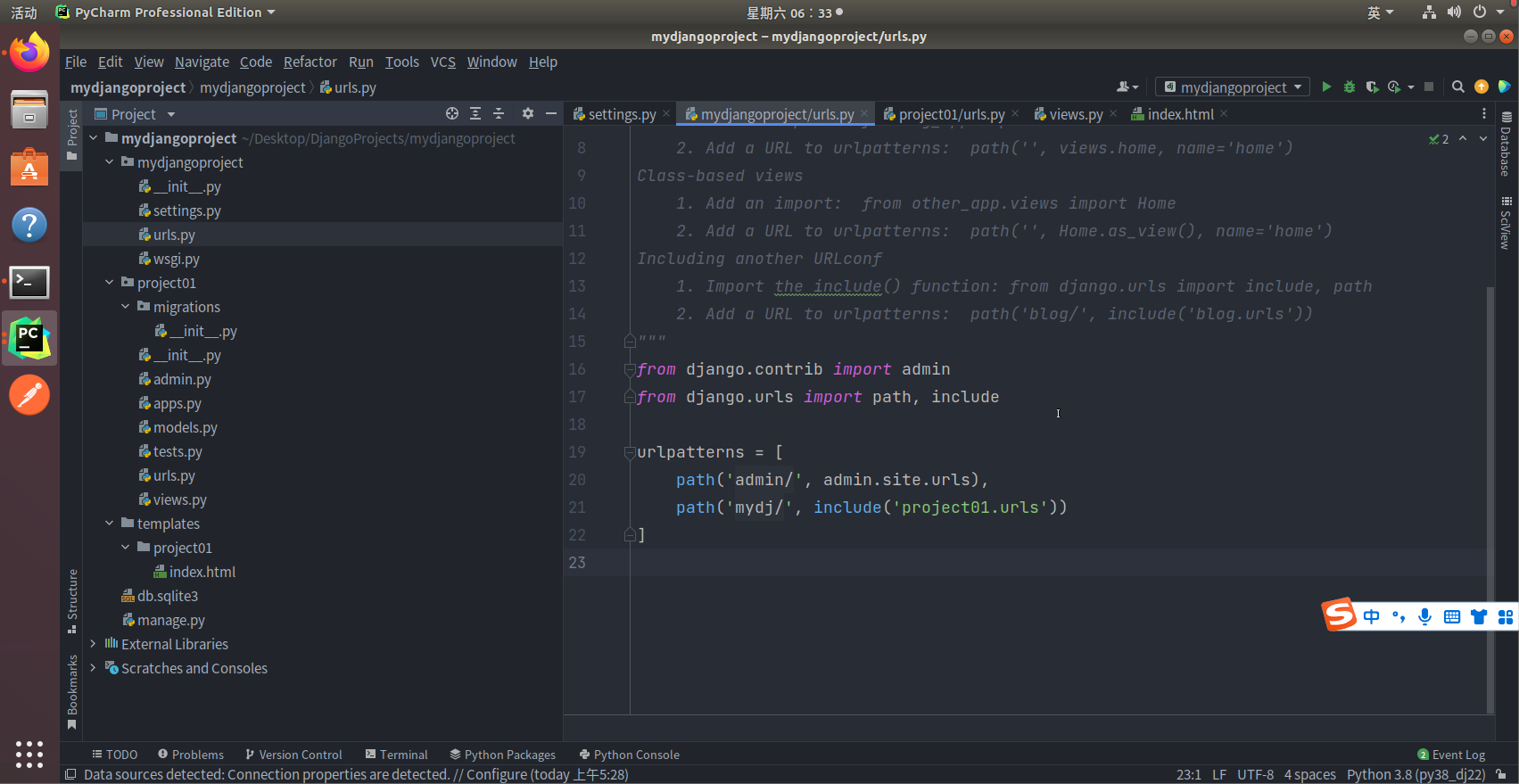
Task: Switch to index.html editor tab
Action: pos(1179,114)
